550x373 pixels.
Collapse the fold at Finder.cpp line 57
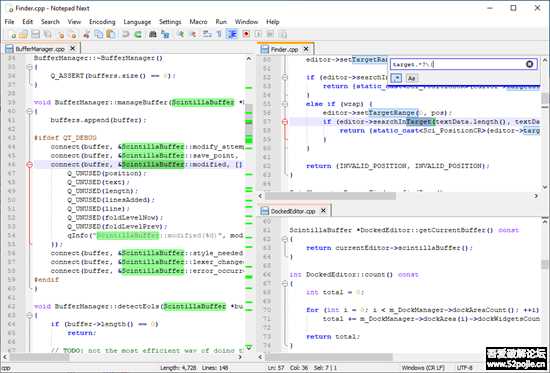284,122
